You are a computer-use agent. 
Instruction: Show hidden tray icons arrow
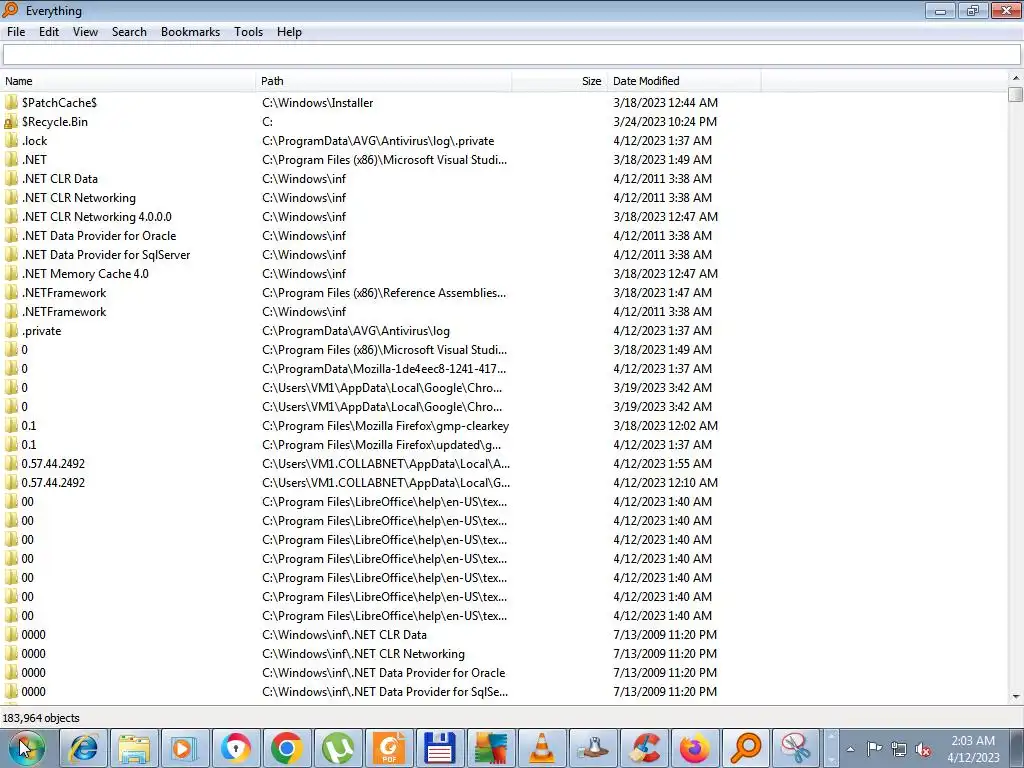pyautogui.click(x=850, y=749)
